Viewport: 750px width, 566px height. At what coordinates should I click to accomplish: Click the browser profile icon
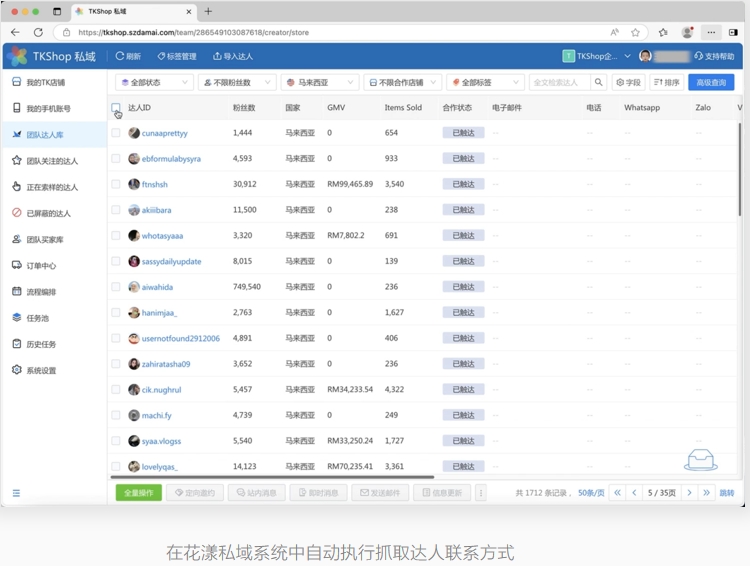tap(687, 33)
